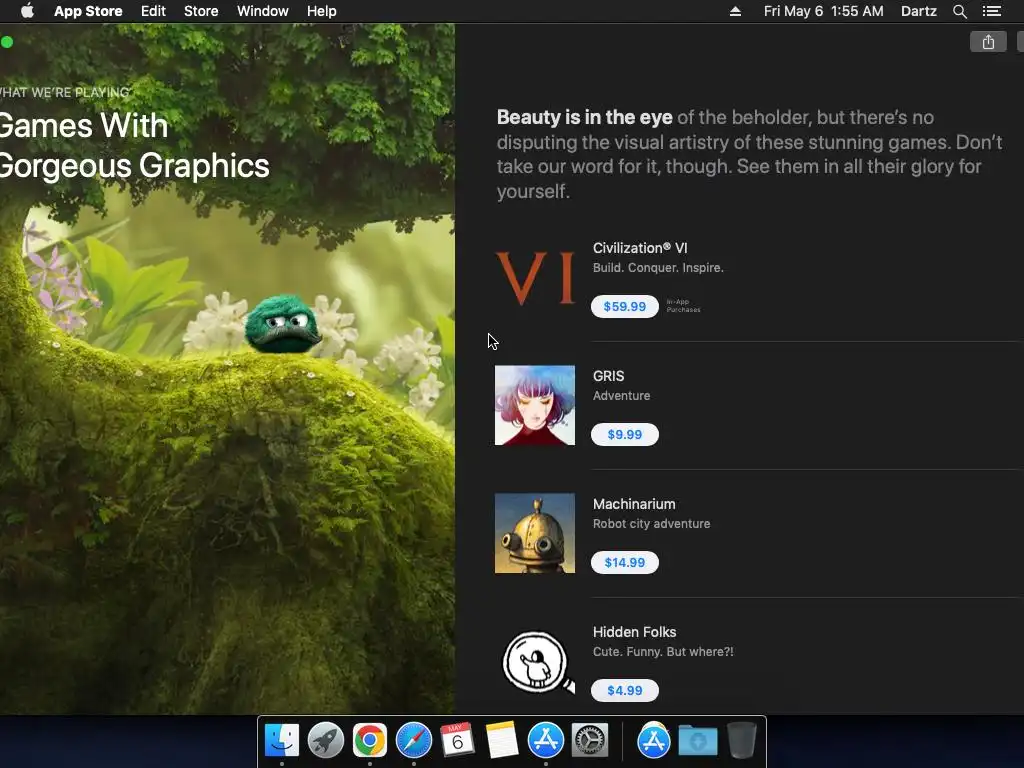The width and height of the screenshot is (1024, 768).
Task: Click the GRIS game title
Action: [x=609, y=376]
